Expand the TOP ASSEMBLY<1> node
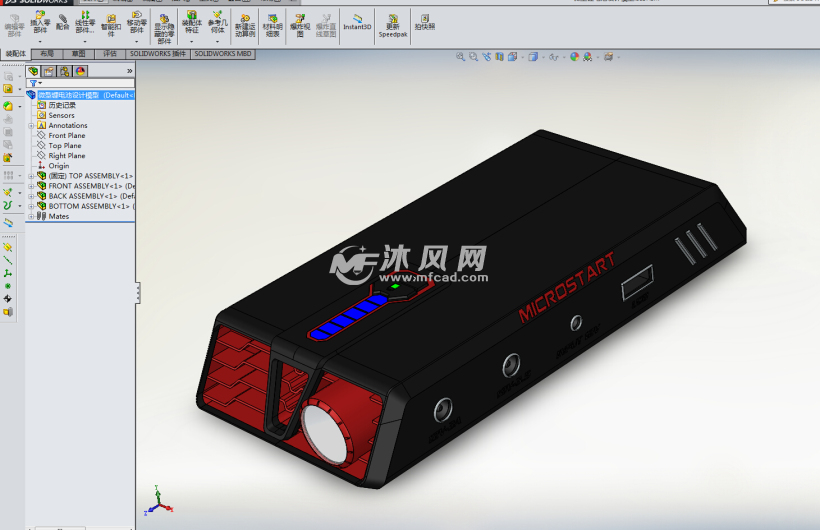 coord(31,176)
